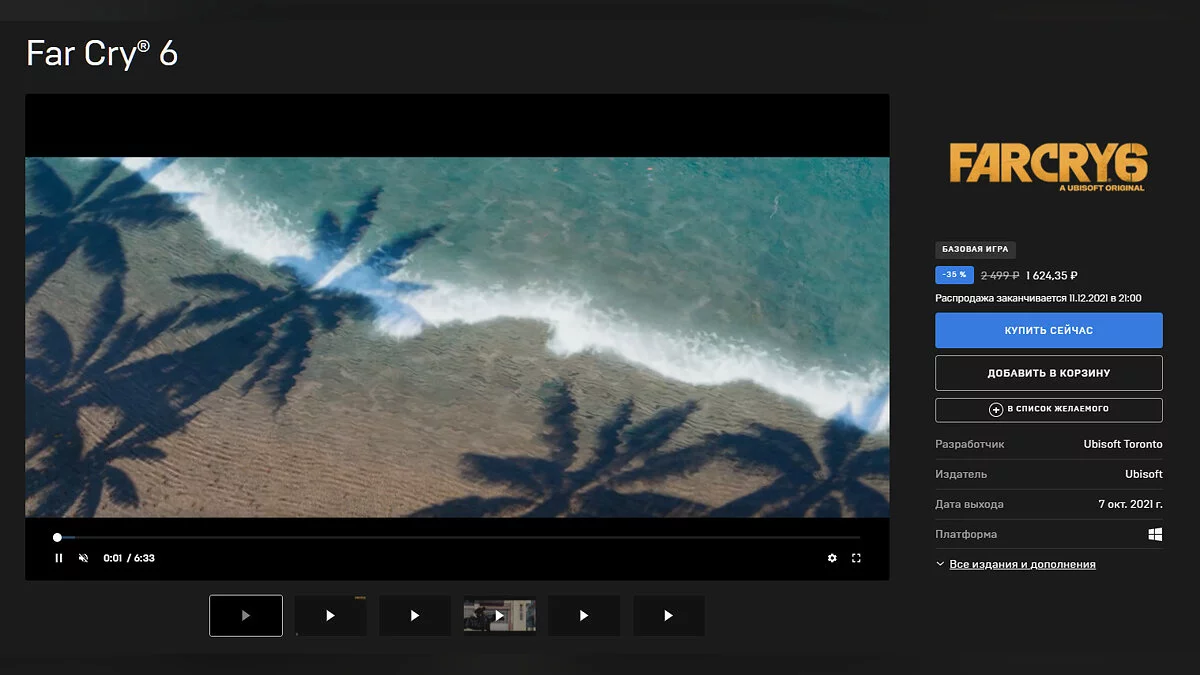Select the second video thumbnail
The width and height of the screenshot is (1200, 675).
(330, 616)
